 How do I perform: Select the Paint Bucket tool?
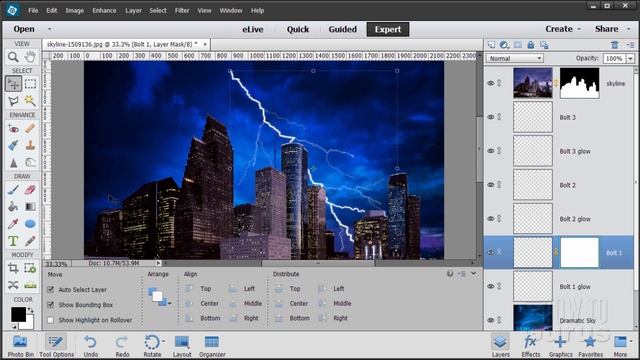pyautogui.click(x=13, y=207)
